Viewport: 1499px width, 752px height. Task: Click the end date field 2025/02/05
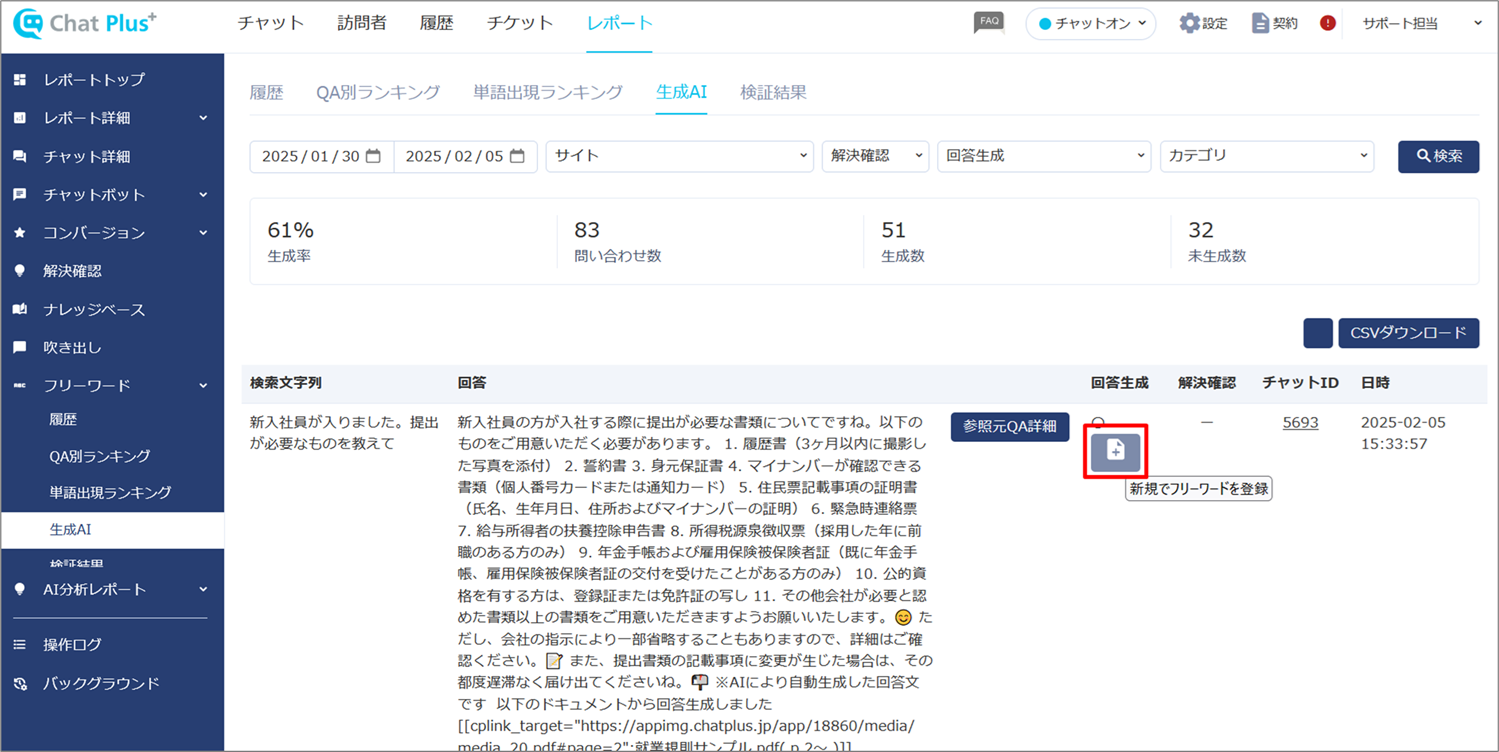coord(466,156)
